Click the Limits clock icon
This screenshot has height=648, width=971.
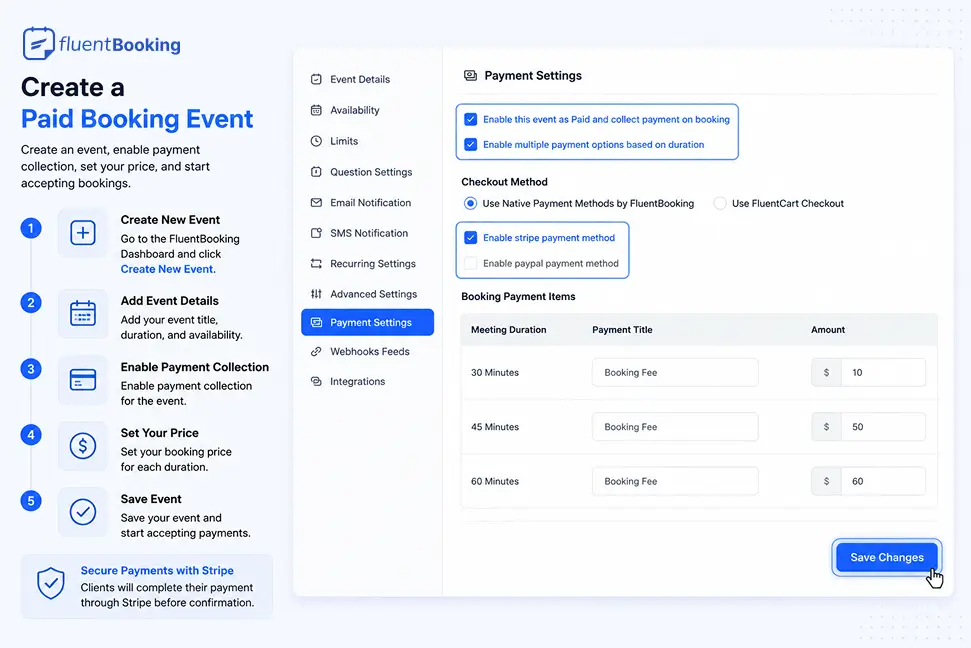pyautogui.click(x=316, y=141)
